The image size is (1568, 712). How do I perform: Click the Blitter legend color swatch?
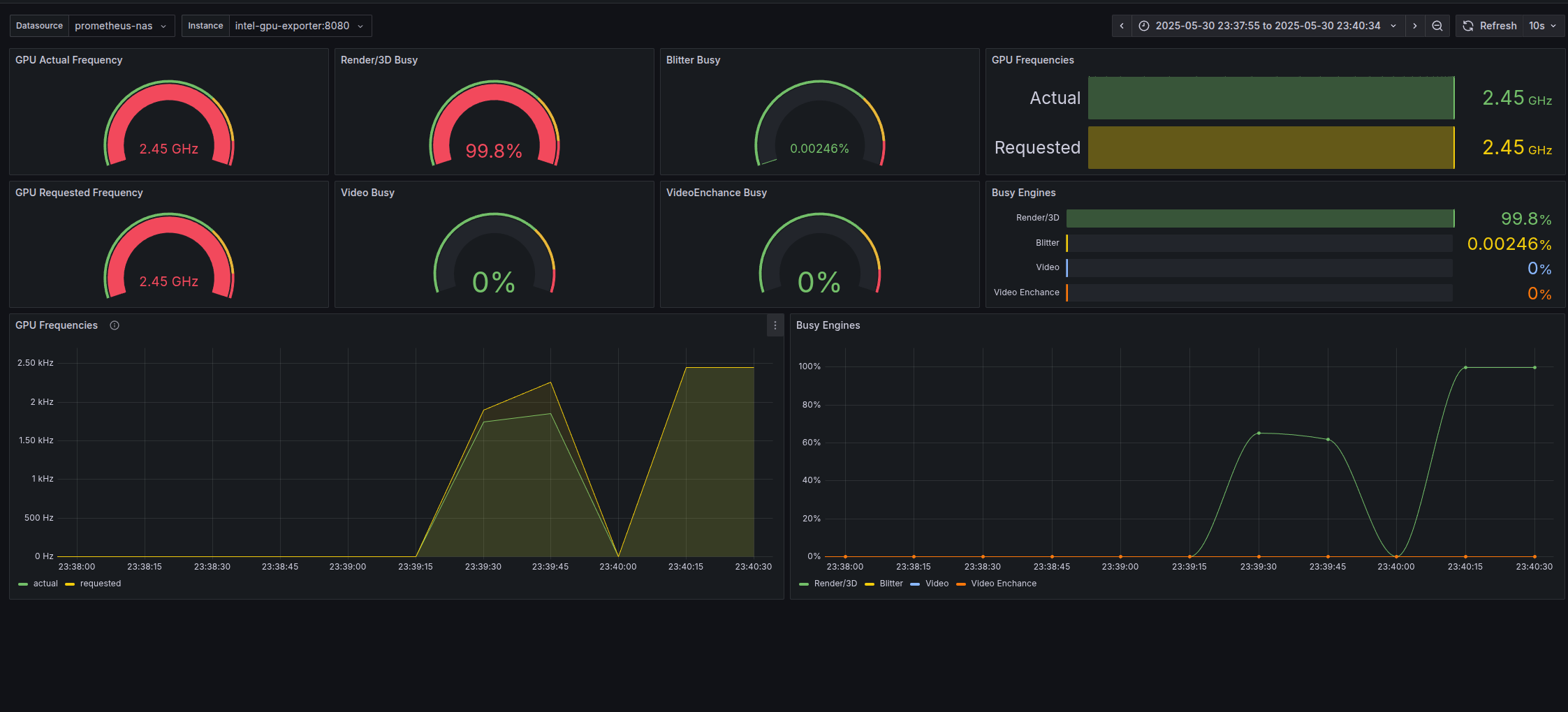870,584
